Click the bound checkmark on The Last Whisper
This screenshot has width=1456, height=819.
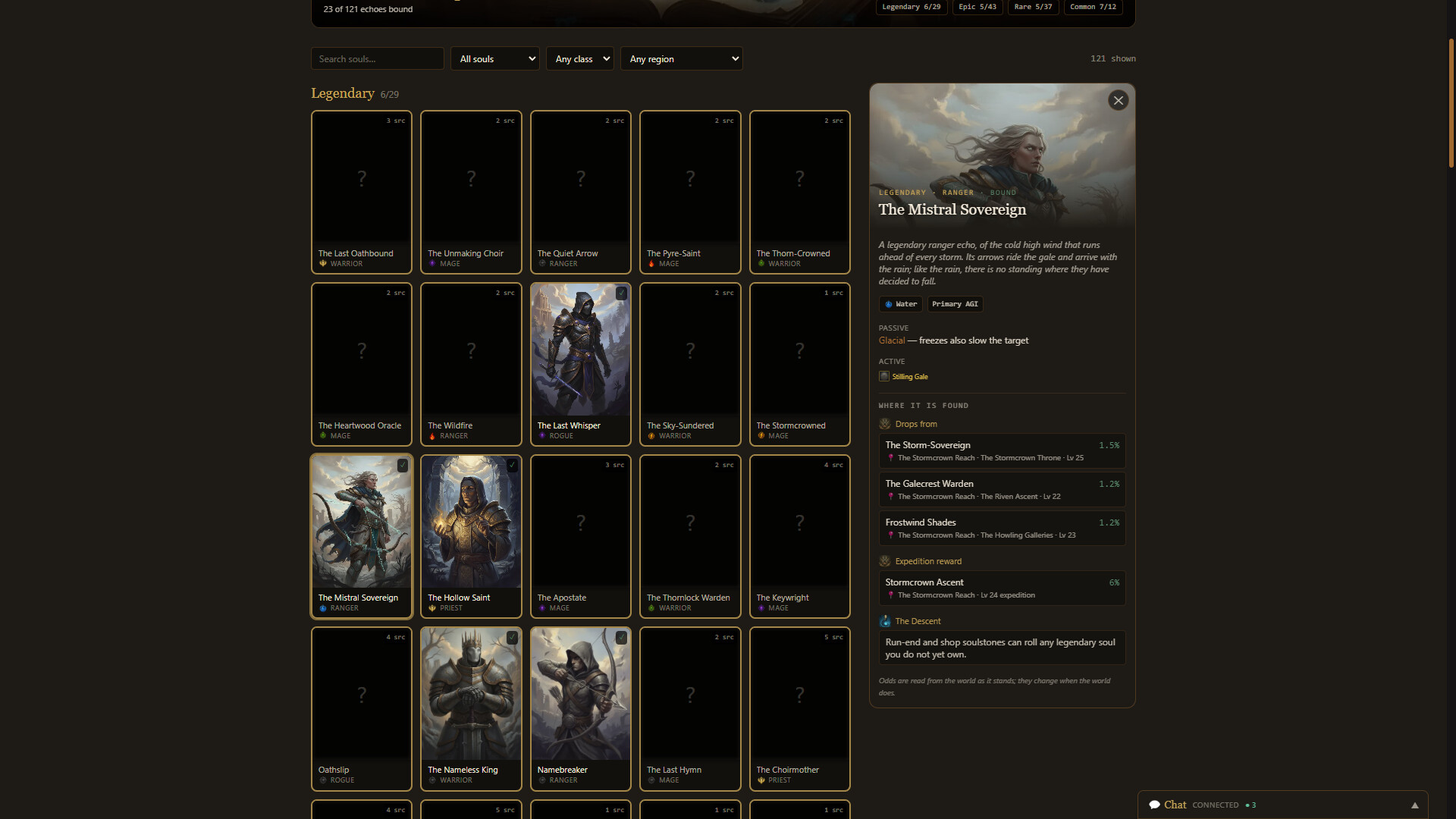pos(621,293)
